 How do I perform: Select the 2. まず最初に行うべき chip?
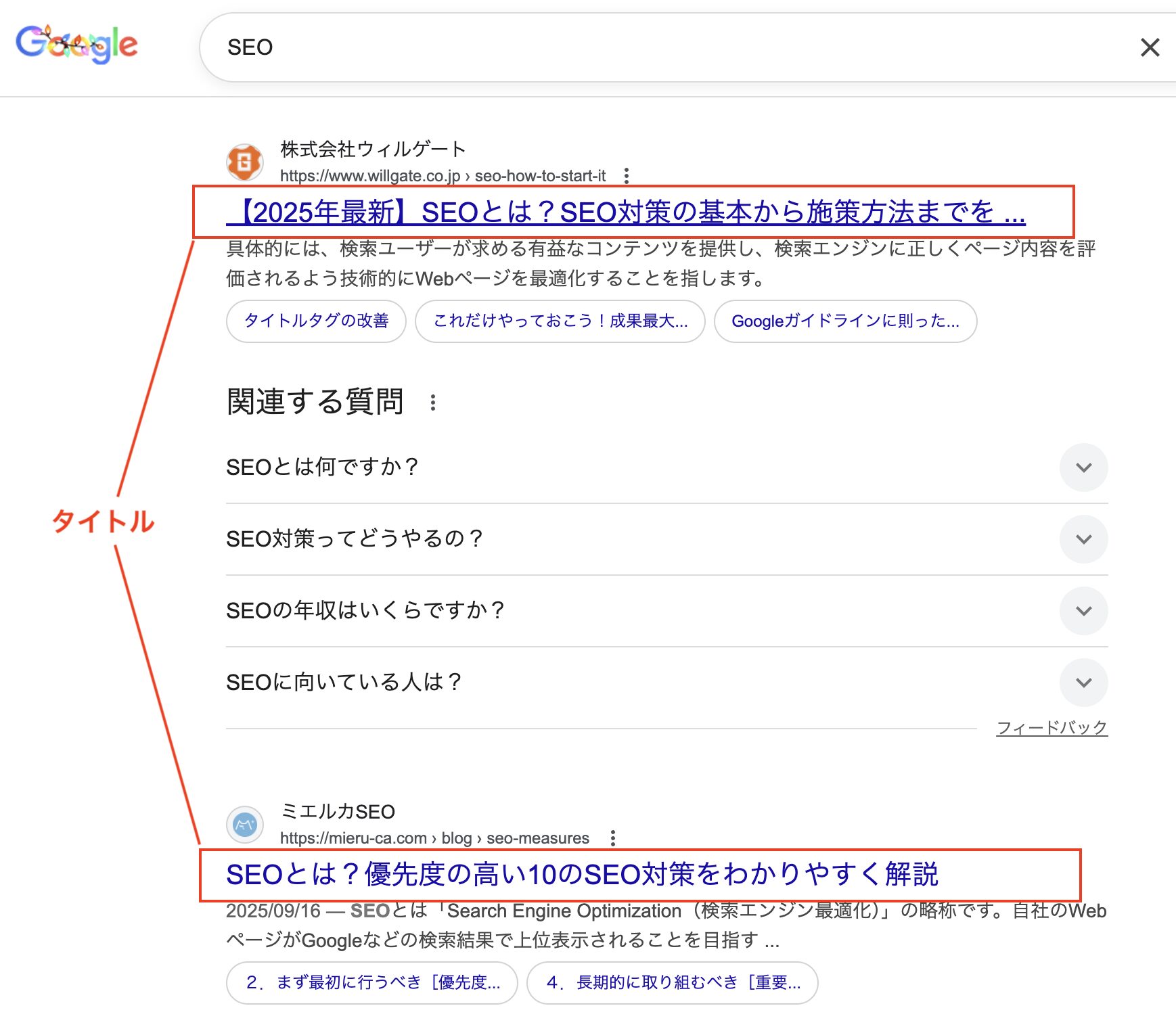(x=372, y=982)
